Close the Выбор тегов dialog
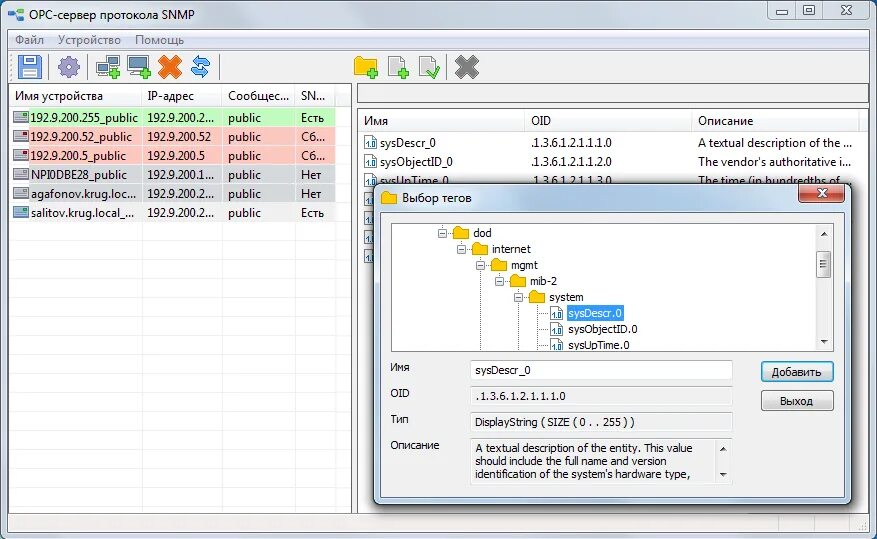The height and width of the screenshot is (539, 877). click(x=822, y=193)
